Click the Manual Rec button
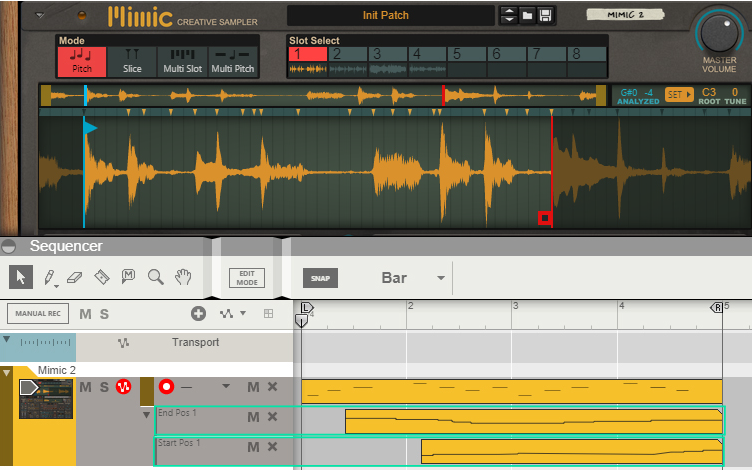 (x=38, y=314)
